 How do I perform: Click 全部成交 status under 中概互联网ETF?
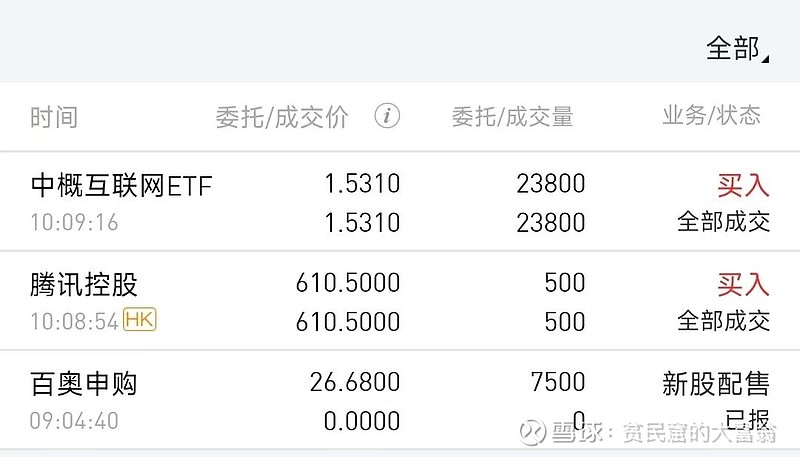pyautogui.click(x=724, y=221)
